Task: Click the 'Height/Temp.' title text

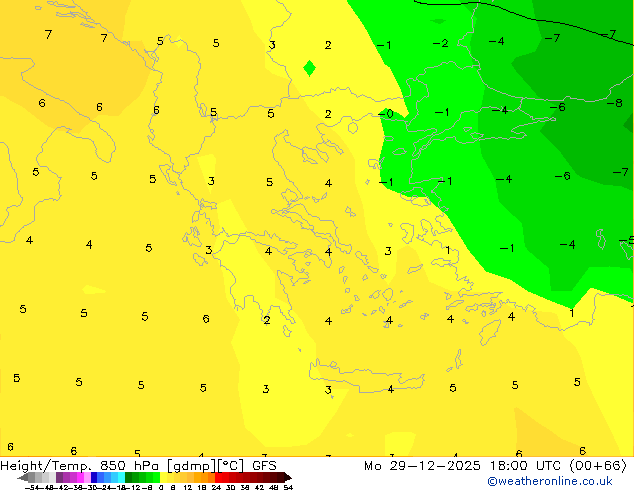Action: pos(46,466)
